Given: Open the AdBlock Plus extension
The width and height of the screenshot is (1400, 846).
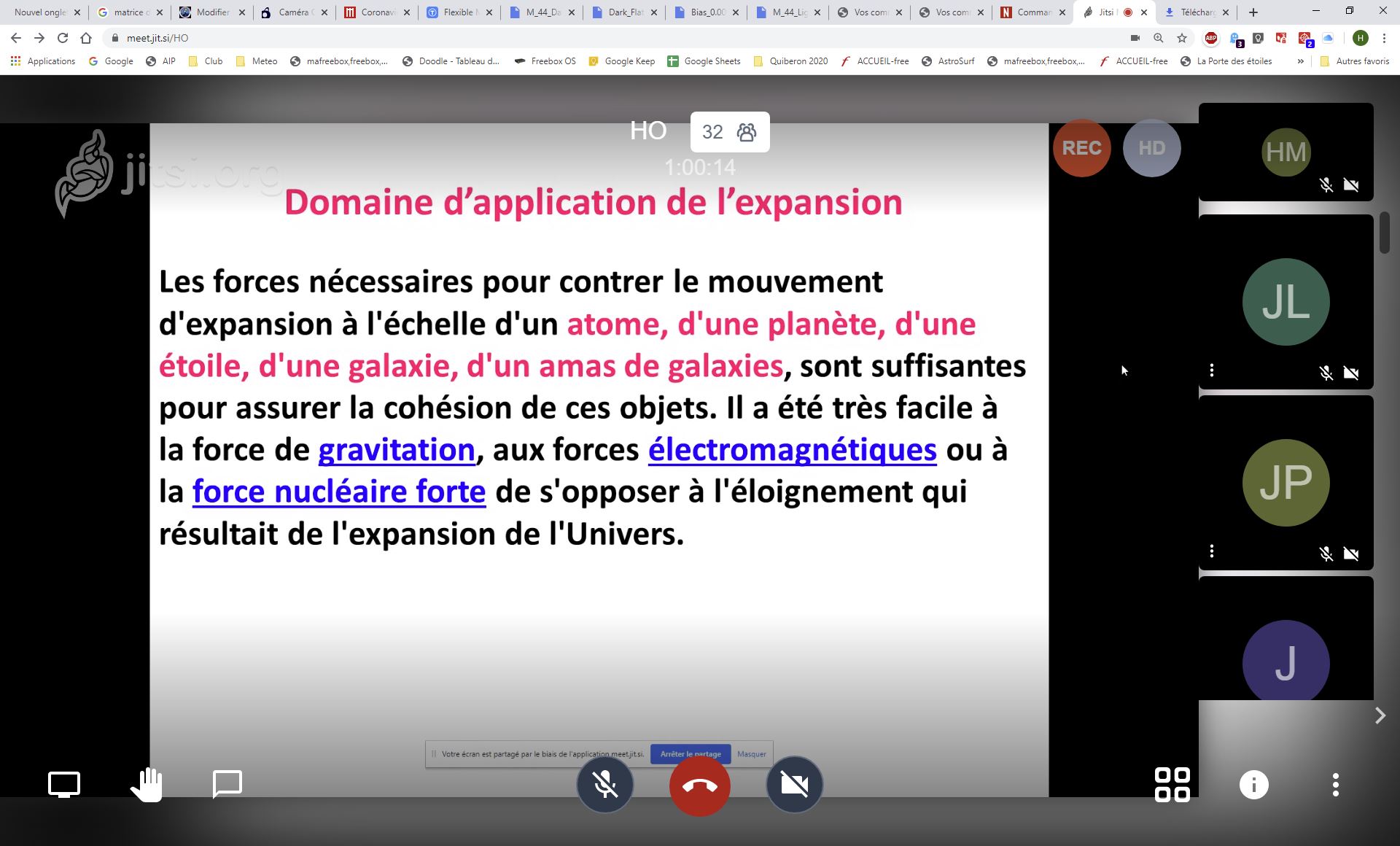Looking at the screenshot, I should [x=1211, y=38].
